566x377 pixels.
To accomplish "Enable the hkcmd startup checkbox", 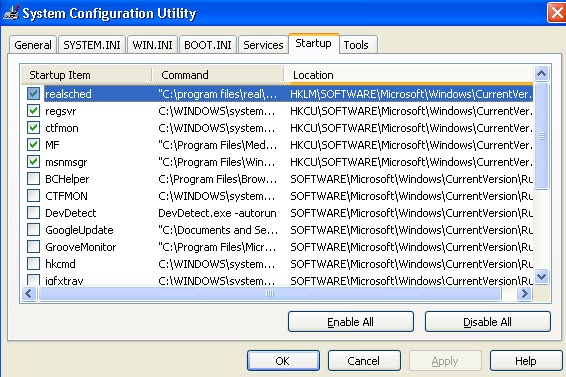I will tap(34, 264).
